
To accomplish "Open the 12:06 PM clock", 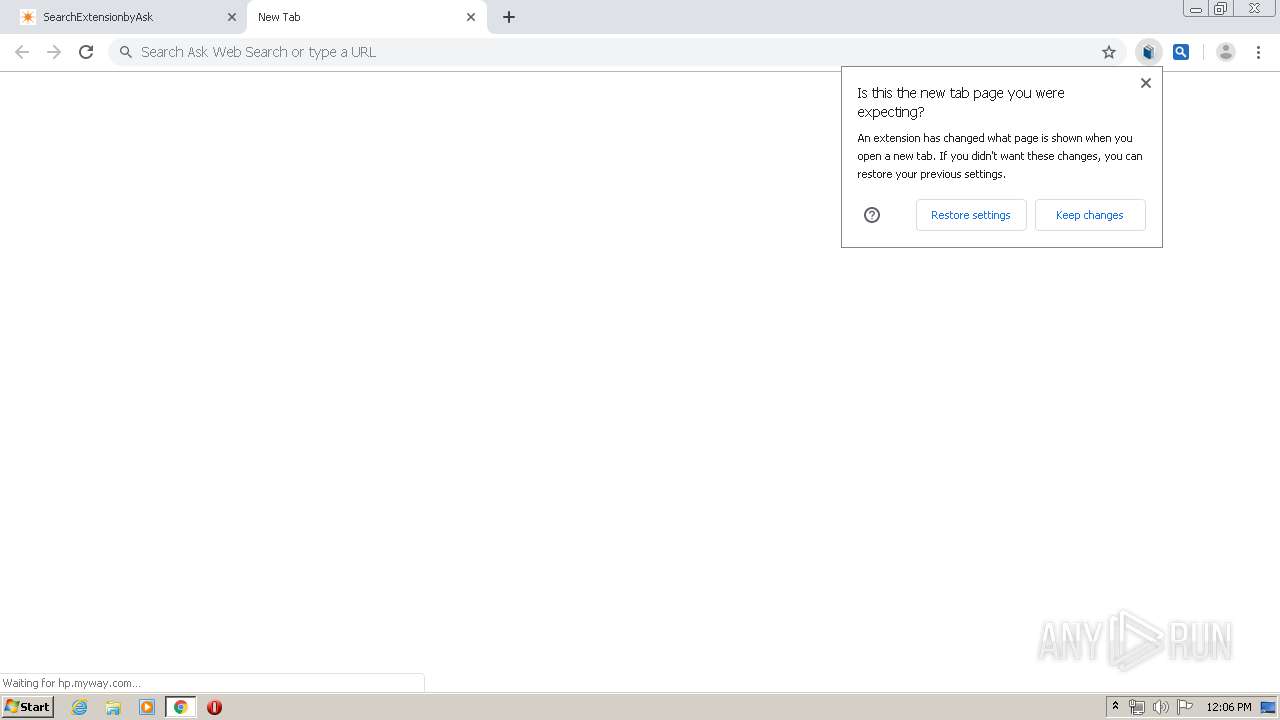I will point(1229,707).
